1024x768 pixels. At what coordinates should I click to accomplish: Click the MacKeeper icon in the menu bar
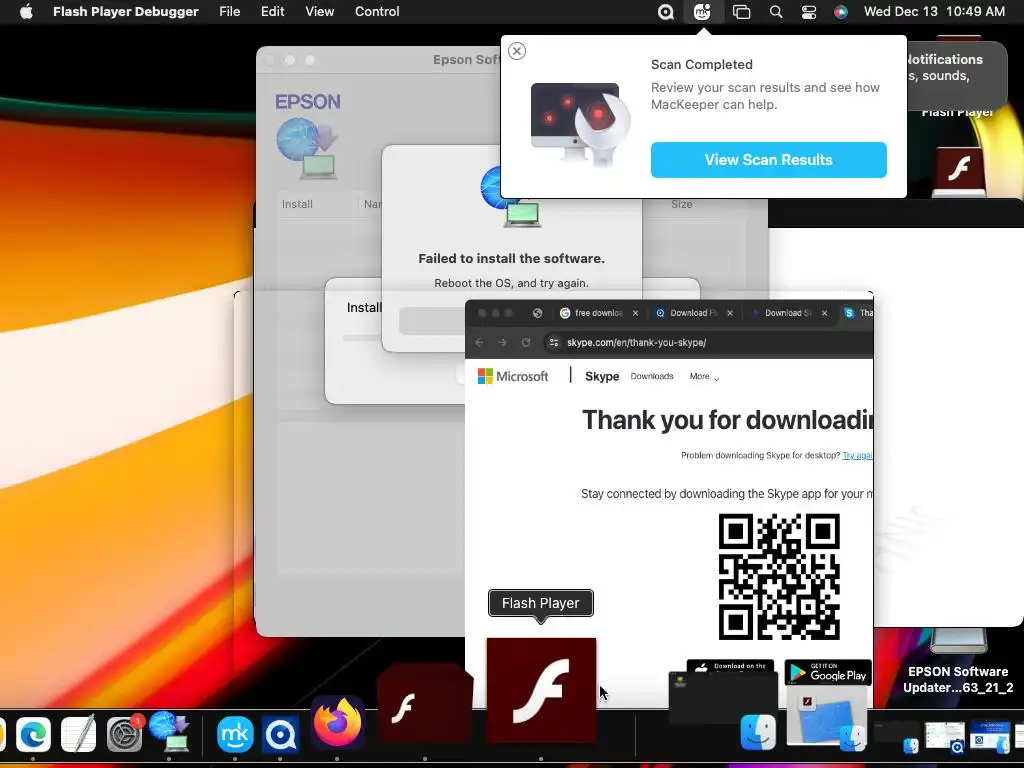point(702,12)
